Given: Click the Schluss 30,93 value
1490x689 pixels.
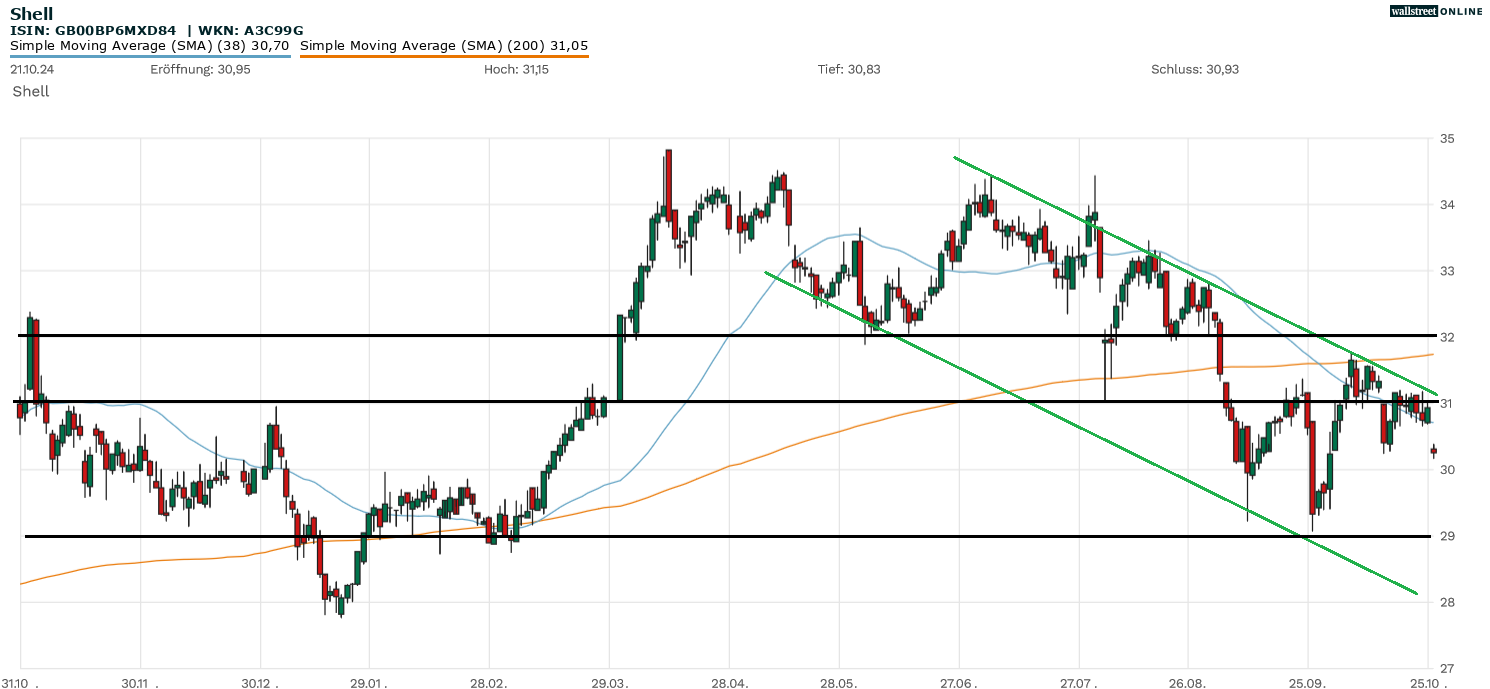Looking at the screenshot, I should 1195,69.
